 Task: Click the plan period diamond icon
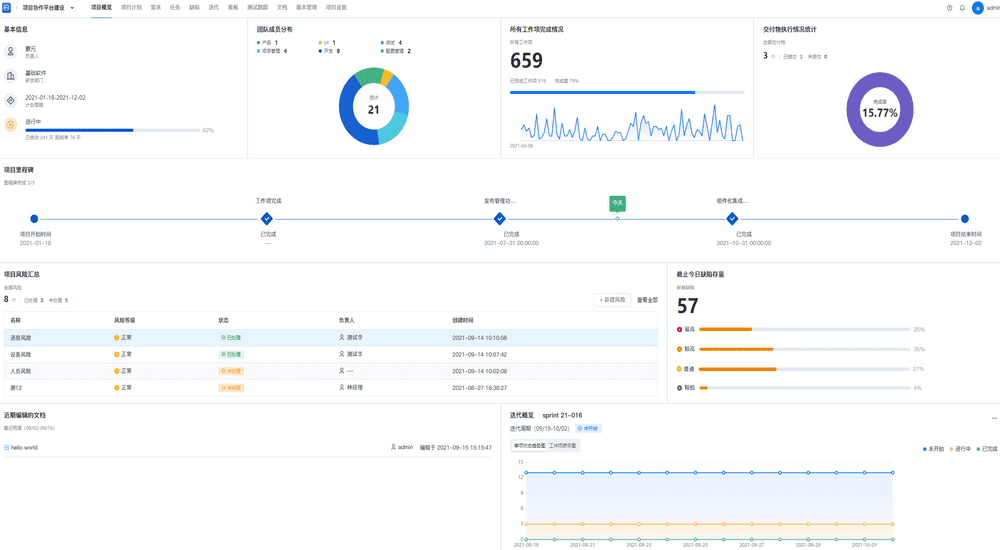tap(11, 100)
